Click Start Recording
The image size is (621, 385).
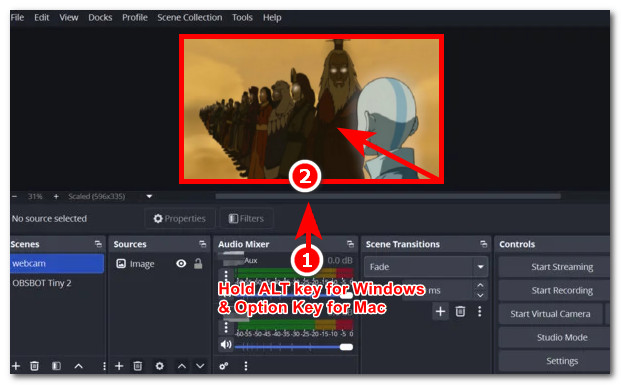[554, 291]
